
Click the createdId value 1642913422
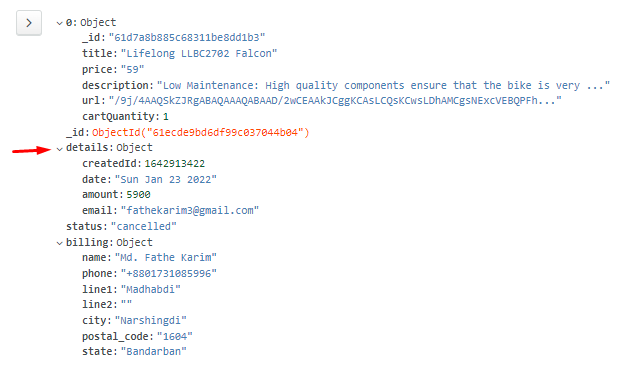(175, 164)
